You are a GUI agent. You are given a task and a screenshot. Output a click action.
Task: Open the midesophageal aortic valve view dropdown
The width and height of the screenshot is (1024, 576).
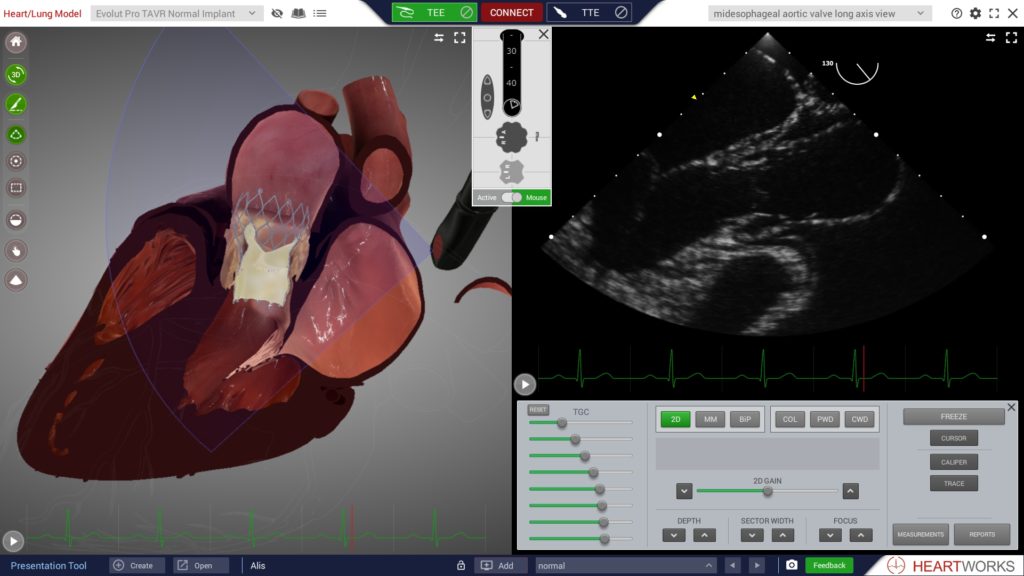click(x=819, y=13)
